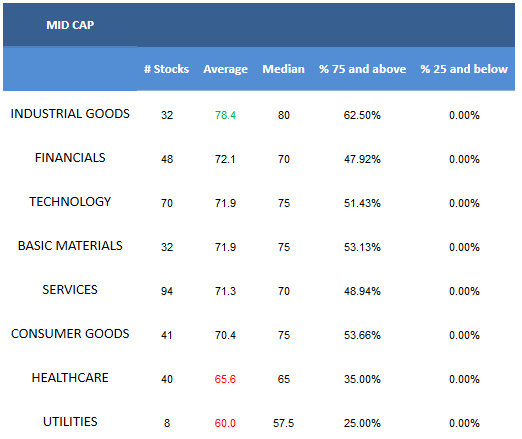Image resolution: width=522 pixels, height=439 pixels.
Task: Click the 57.5 median value for Utilities
Action: coord(283,423)
